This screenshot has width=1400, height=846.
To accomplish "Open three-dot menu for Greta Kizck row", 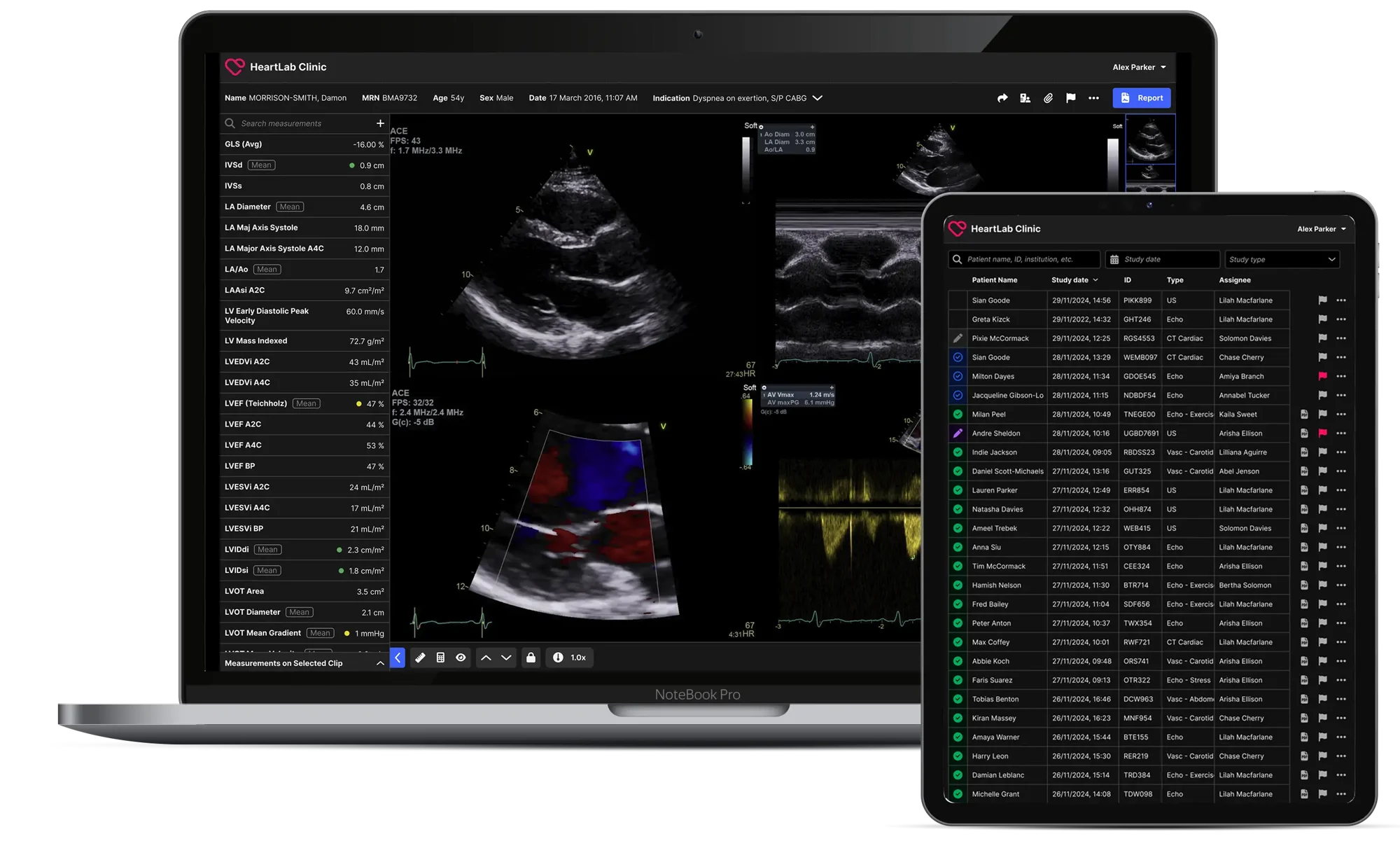I will click(1340, 319).
